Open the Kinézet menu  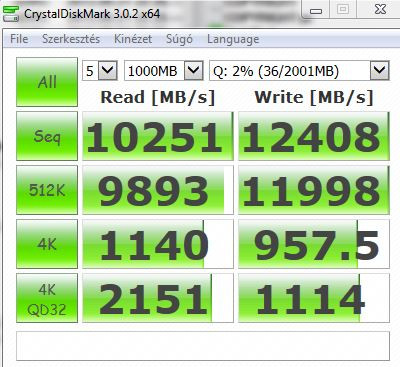(133, 39)
